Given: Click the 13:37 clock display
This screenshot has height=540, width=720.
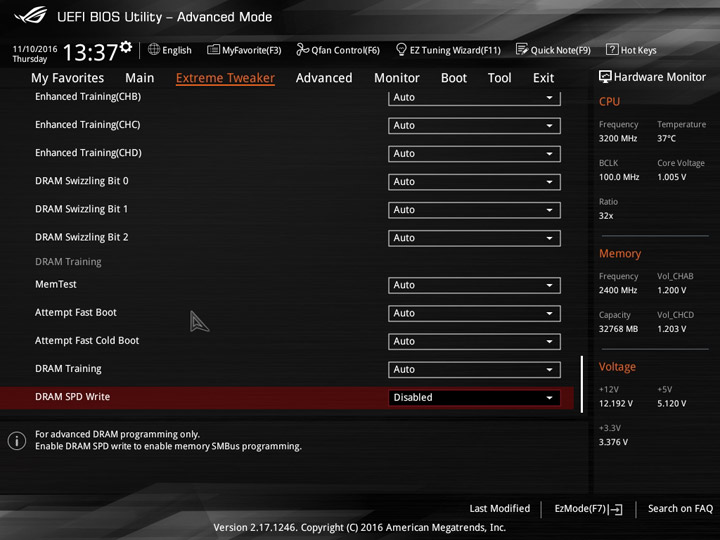Looking at the screenshot, I should click(90, 52).
